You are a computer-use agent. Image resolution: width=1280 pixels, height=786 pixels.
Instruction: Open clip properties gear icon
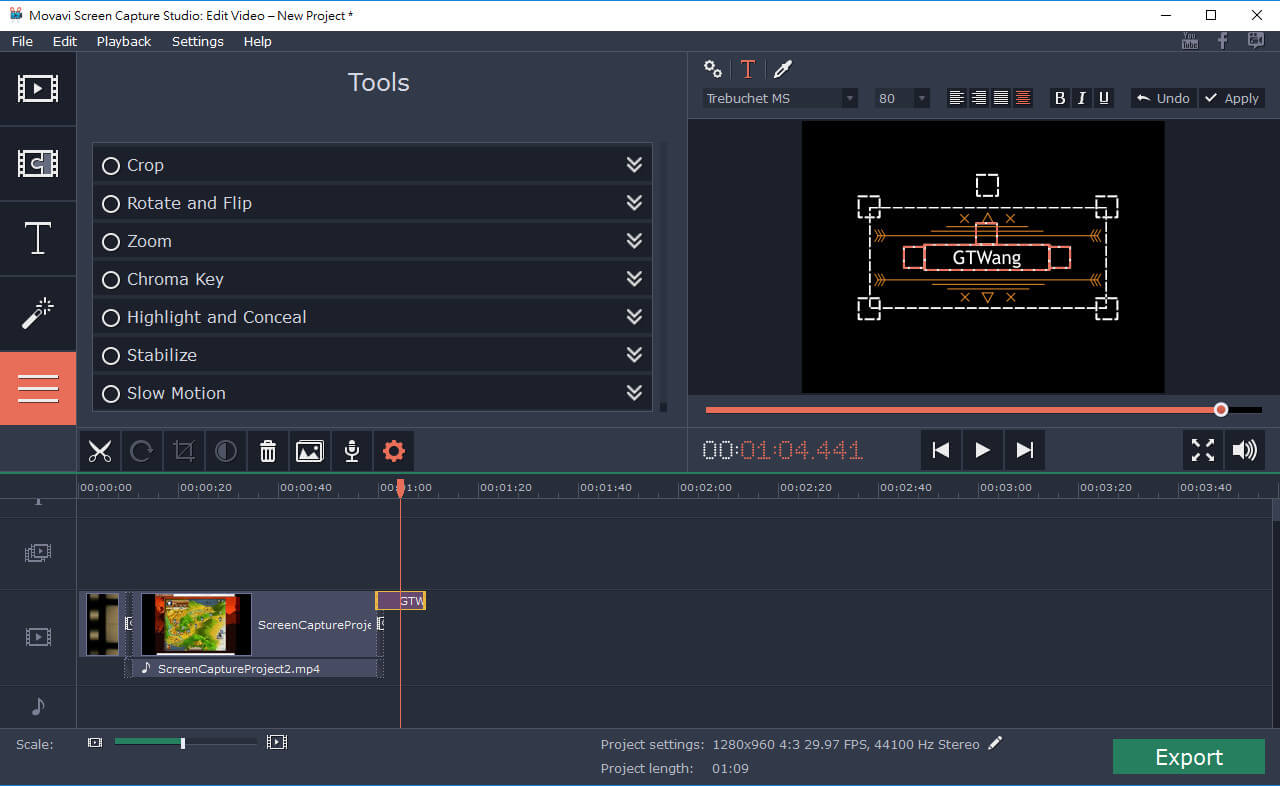[x=394, y=451]
